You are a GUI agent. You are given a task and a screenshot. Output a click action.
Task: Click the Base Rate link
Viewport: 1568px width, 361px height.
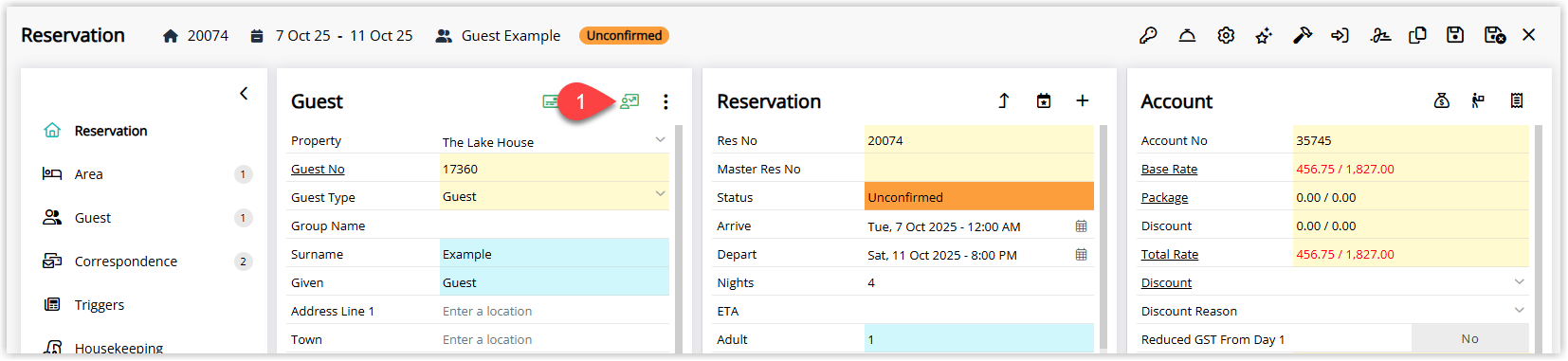[x=1169, y=169]
